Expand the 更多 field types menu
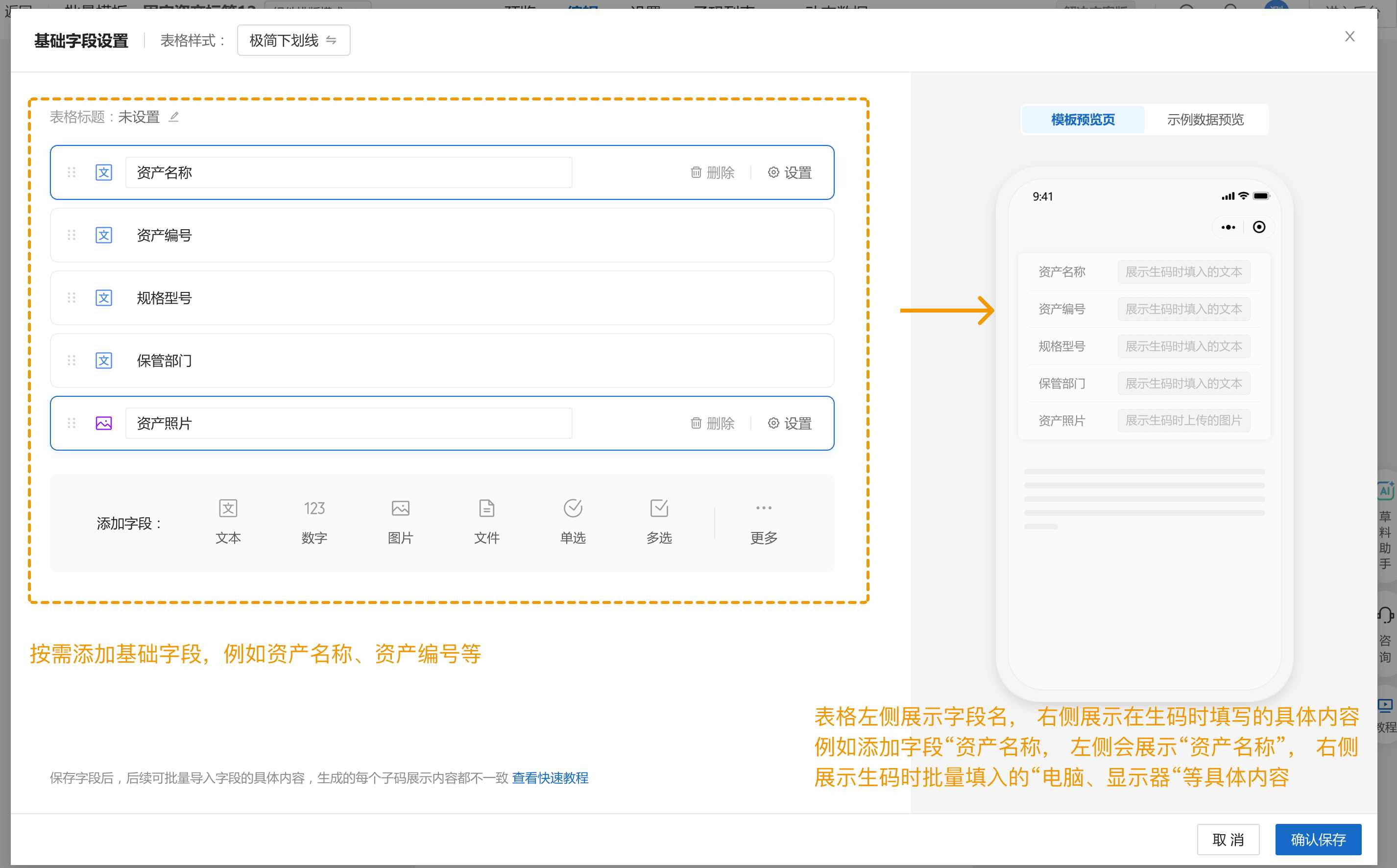This screenshot has width=1397, height=868. pos(763,521)
